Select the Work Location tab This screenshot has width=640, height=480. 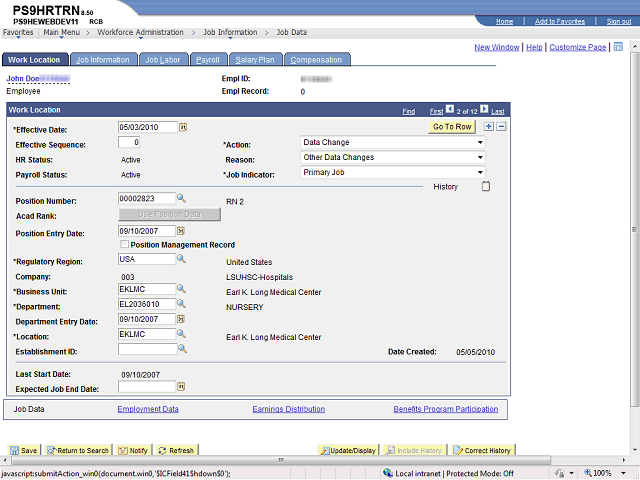coord(34,60)
